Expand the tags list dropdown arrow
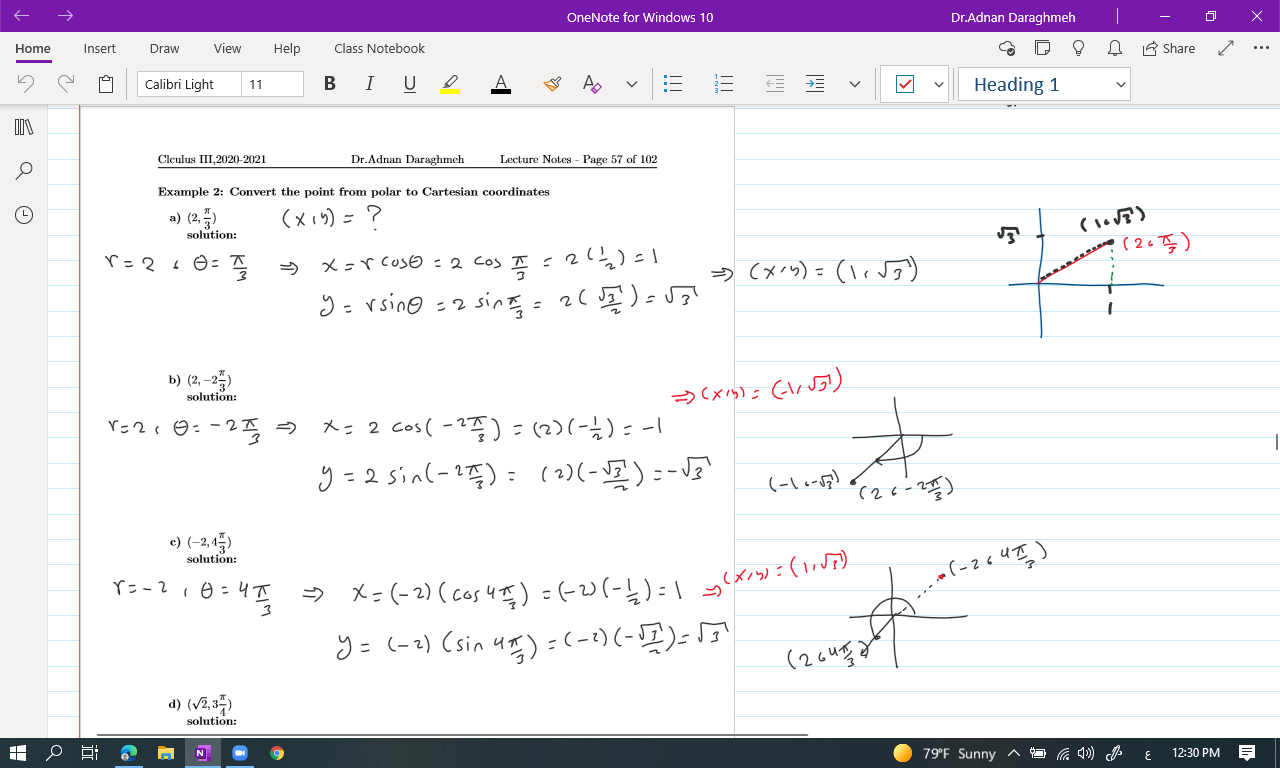Viewport: 1280px width, 768px height. (939, 85)
